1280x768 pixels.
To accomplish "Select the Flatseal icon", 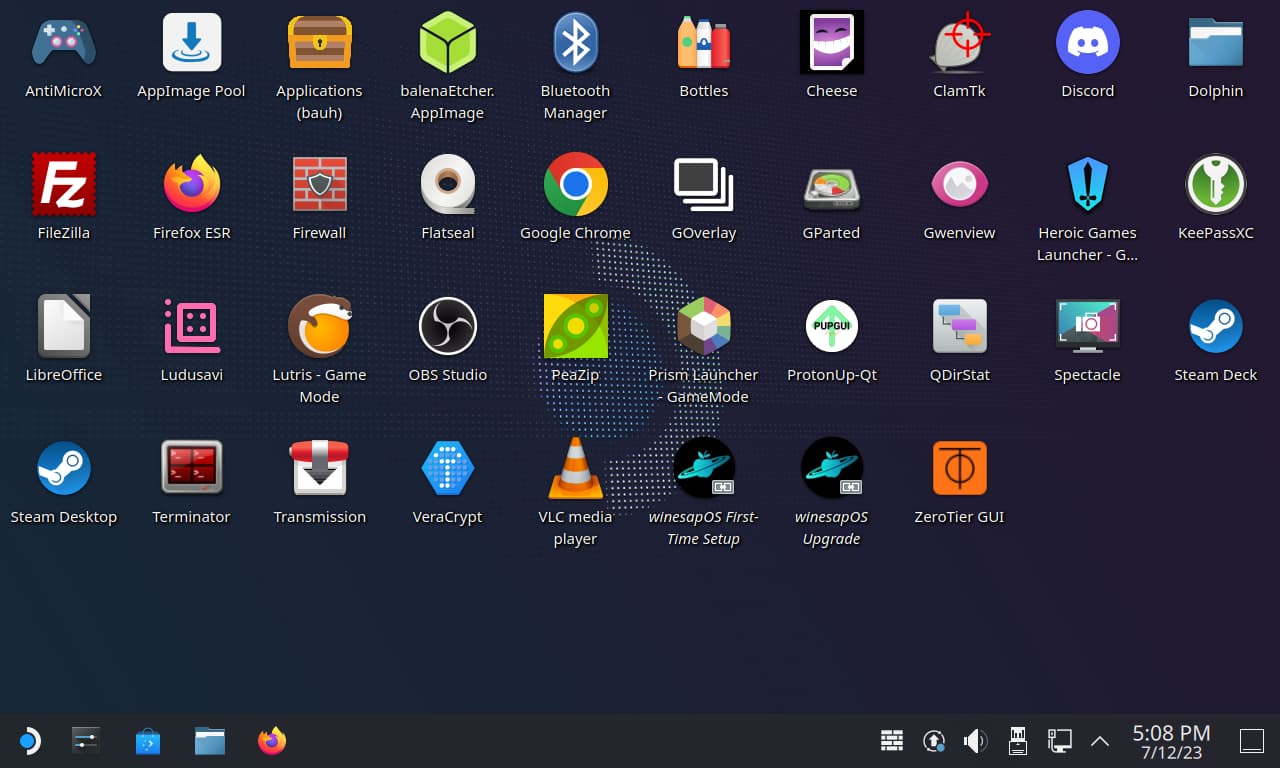I will (x=447, y=184).
